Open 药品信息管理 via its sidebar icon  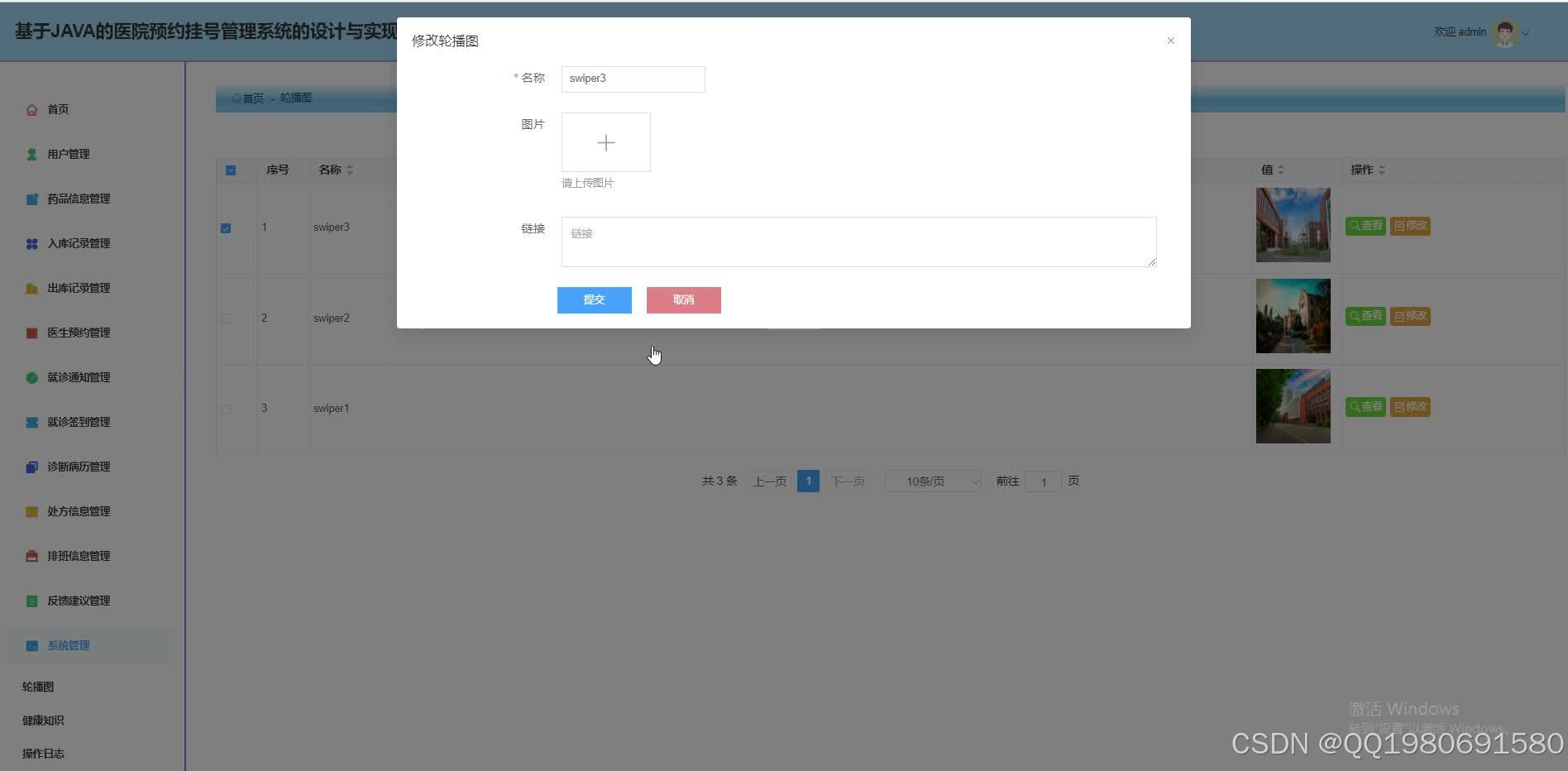[x=31, y=199]
